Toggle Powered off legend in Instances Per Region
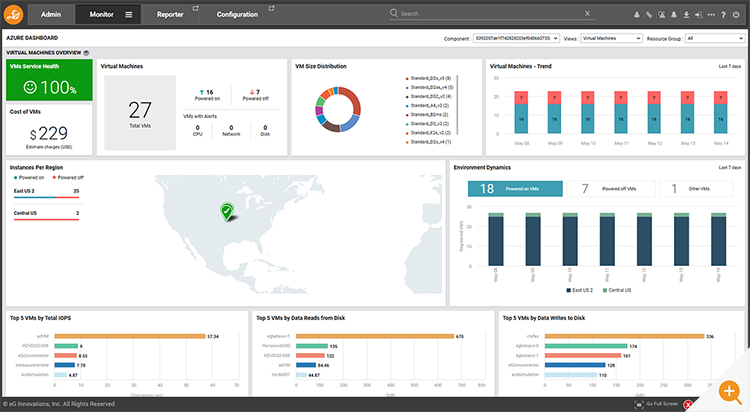 pos(68,178)
